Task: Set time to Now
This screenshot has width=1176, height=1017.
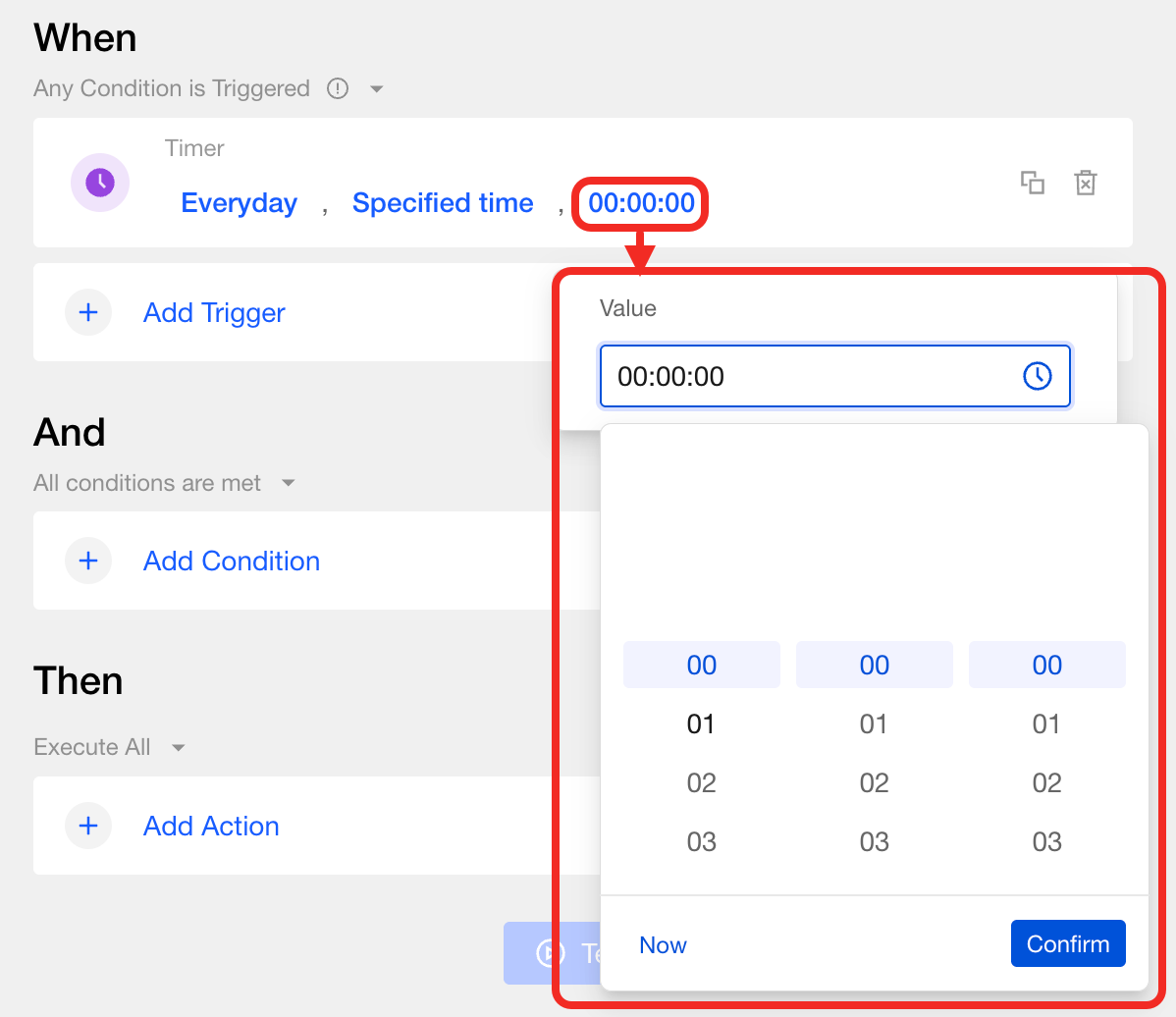Action: pos(663,945)
